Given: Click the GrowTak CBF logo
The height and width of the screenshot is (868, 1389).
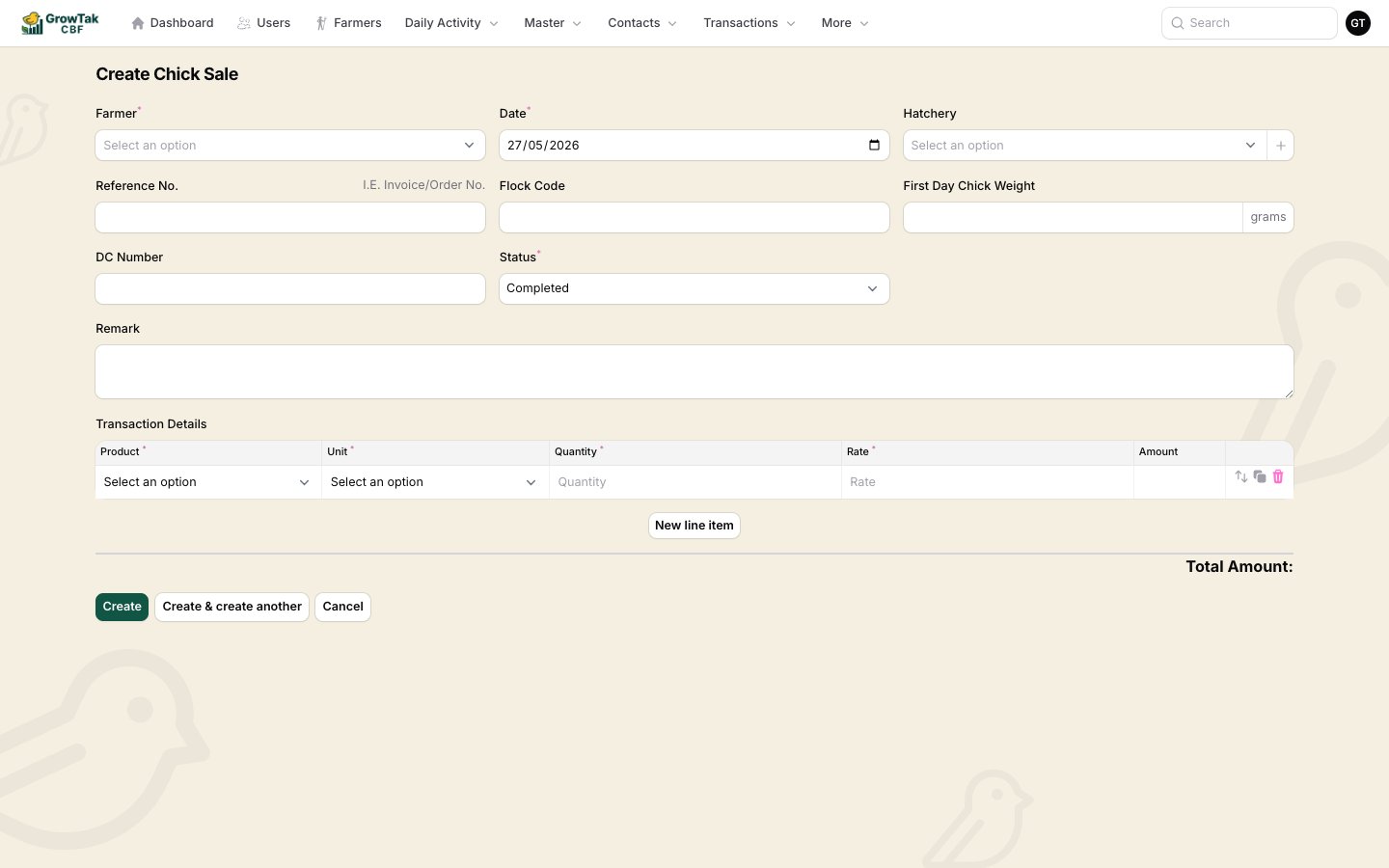Looking at the screenshot, I should click(x=60, y=23).
